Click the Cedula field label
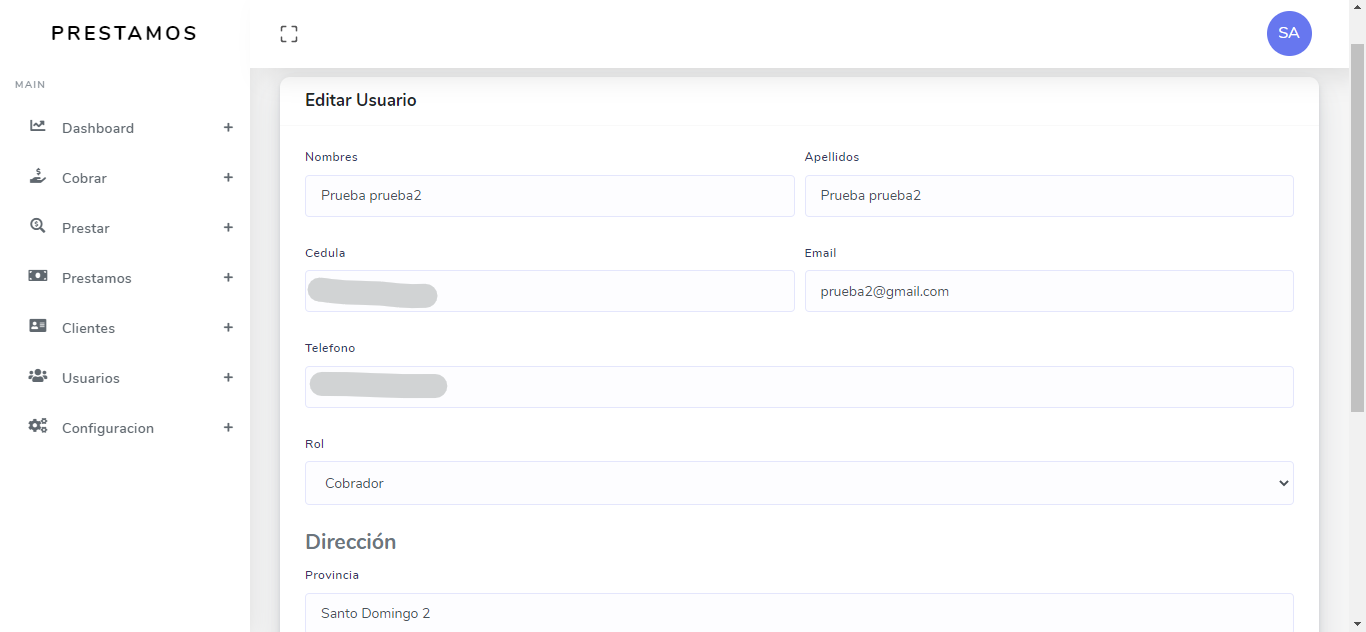 click(325, 253)
